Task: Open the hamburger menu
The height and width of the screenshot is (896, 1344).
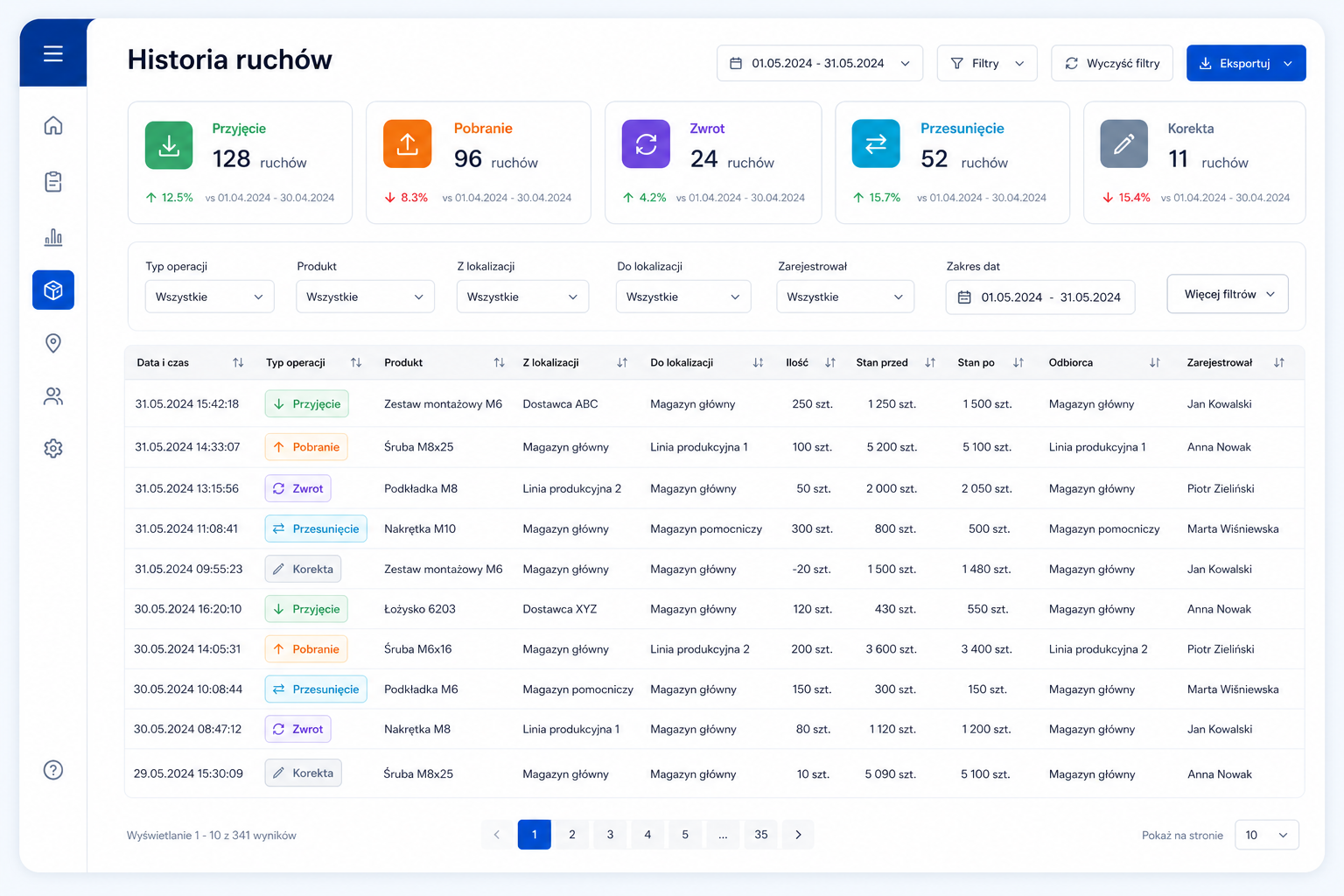Action: tap(53, 53)
